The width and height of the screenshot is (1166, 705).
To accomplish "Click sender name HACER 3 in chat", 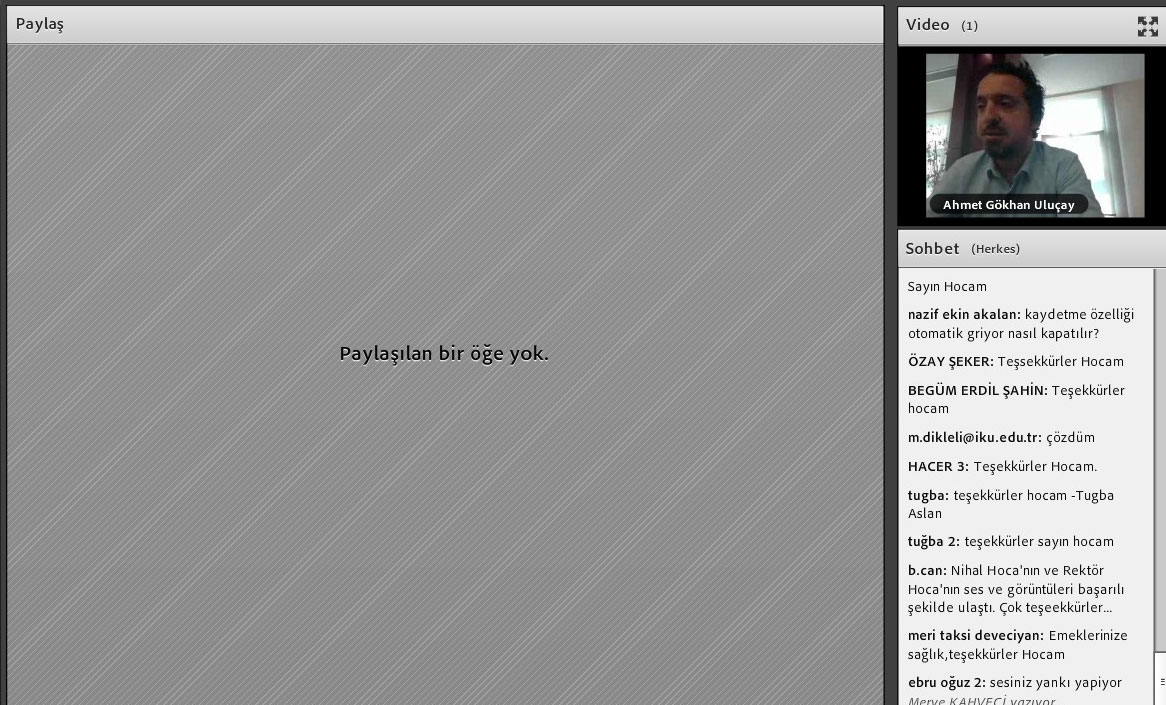I will click(938, 466).
